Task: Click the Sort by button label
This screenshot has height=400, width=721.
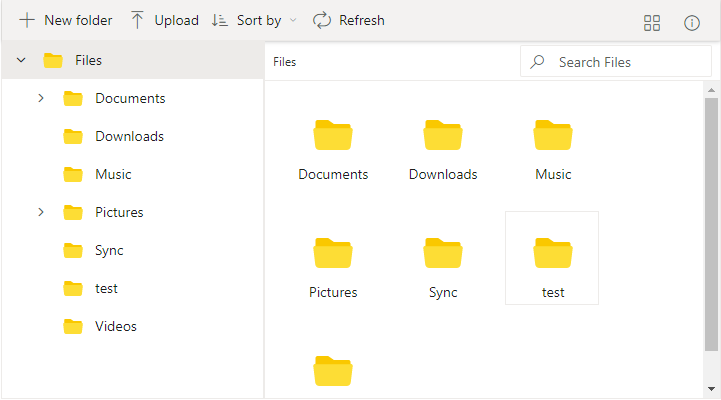Action: coord(259,21)
